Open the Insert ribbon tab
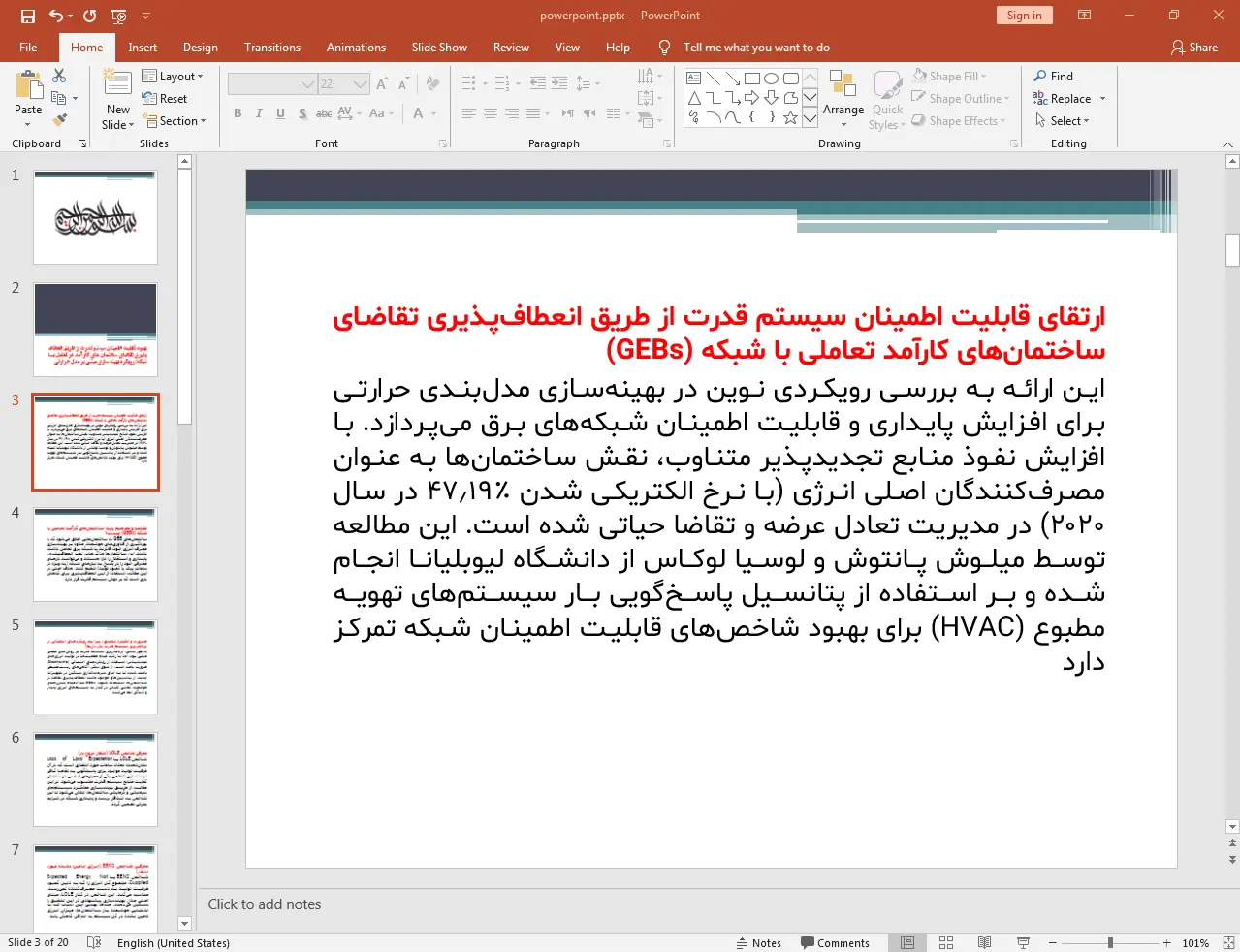This screenshot has height=952, width=1240. [x=143, y=48]
